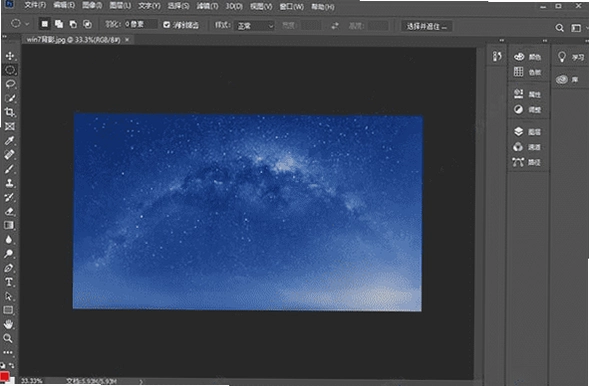Select the Eyedropper tool

click(x=10, y=140)
